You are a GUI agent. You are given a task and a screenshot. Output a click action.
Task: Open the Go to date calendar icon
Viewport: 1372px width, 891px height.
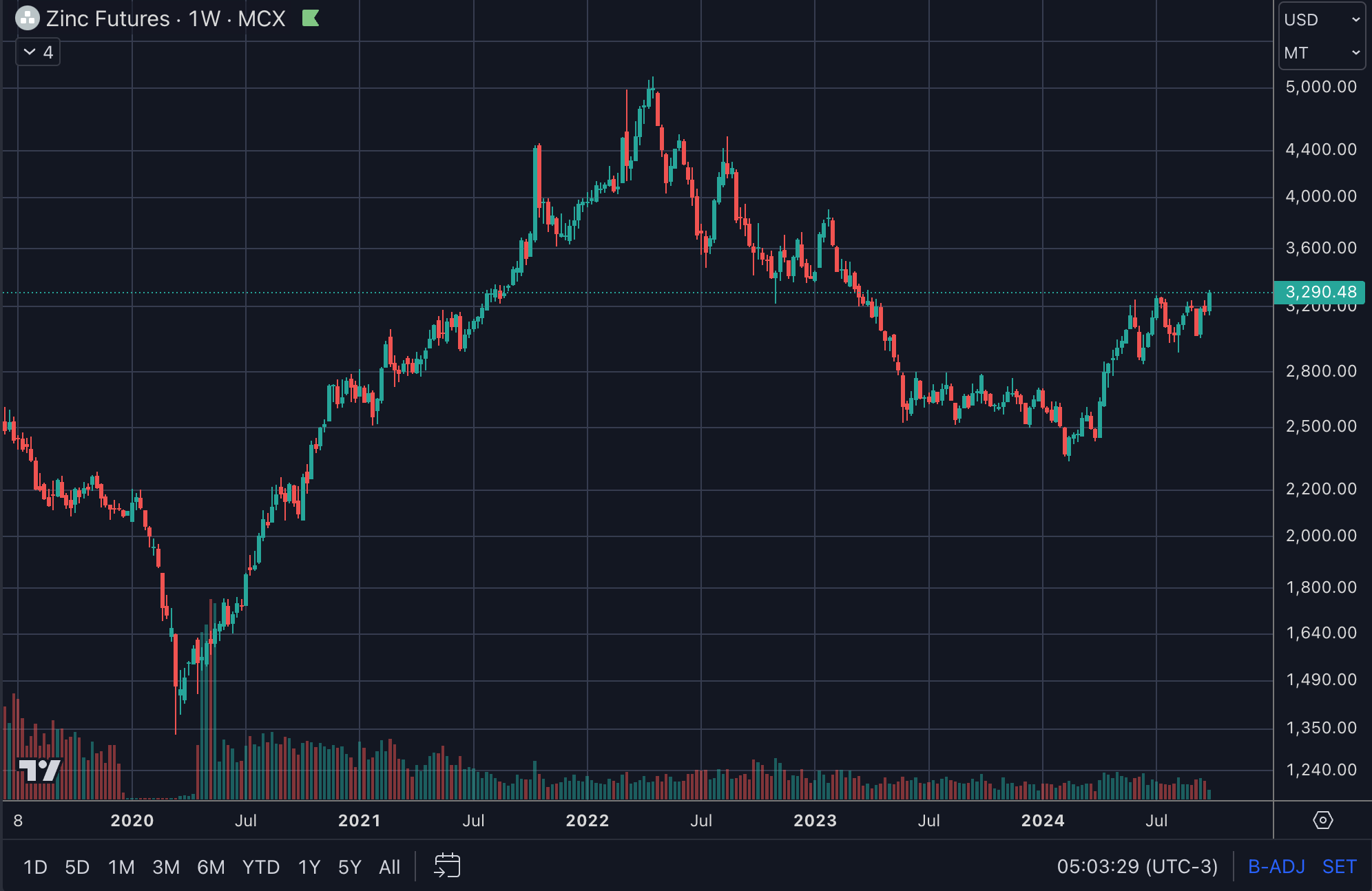(x=447, y=867)
